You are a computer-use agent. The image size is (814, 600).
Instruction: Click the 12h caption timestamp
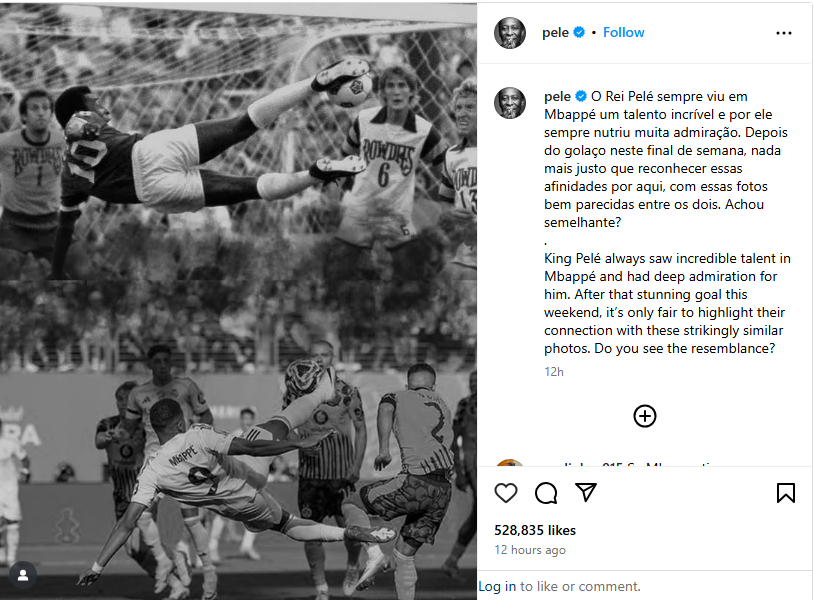coord(553,372)
